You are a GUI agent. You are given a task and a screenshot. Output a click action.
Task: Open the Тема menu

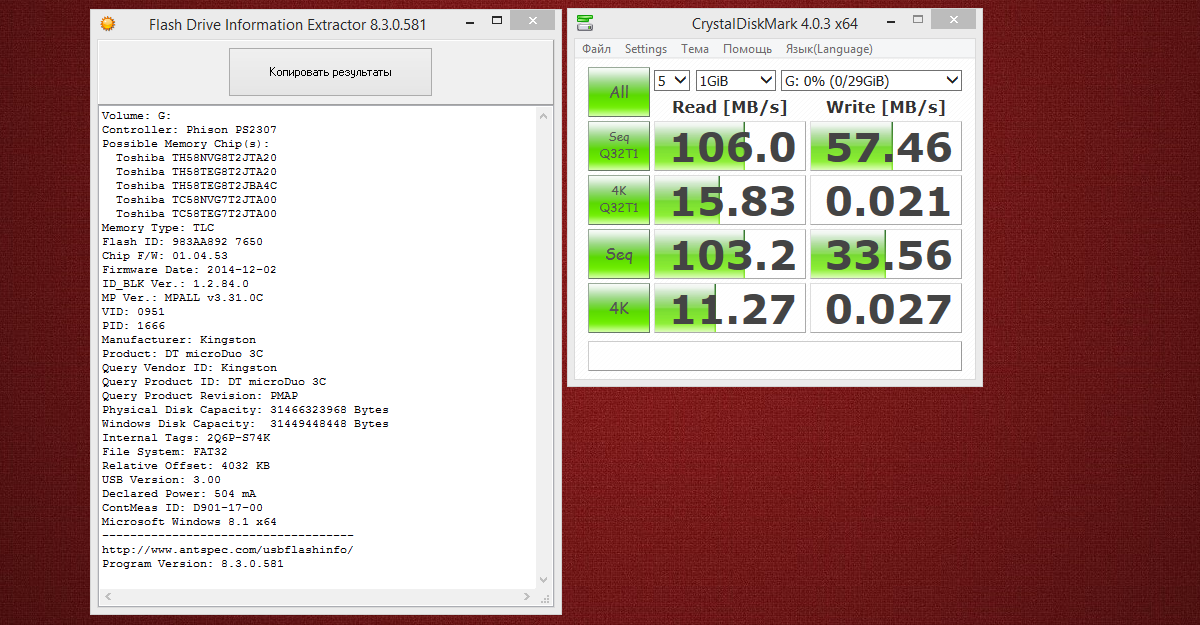point(695,49)
